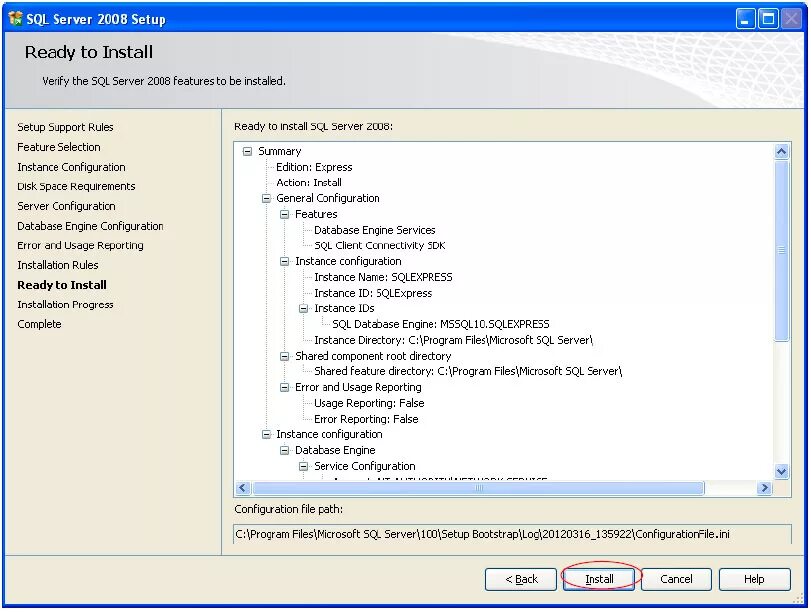Select the Edition: Express row

coord(314,167)
